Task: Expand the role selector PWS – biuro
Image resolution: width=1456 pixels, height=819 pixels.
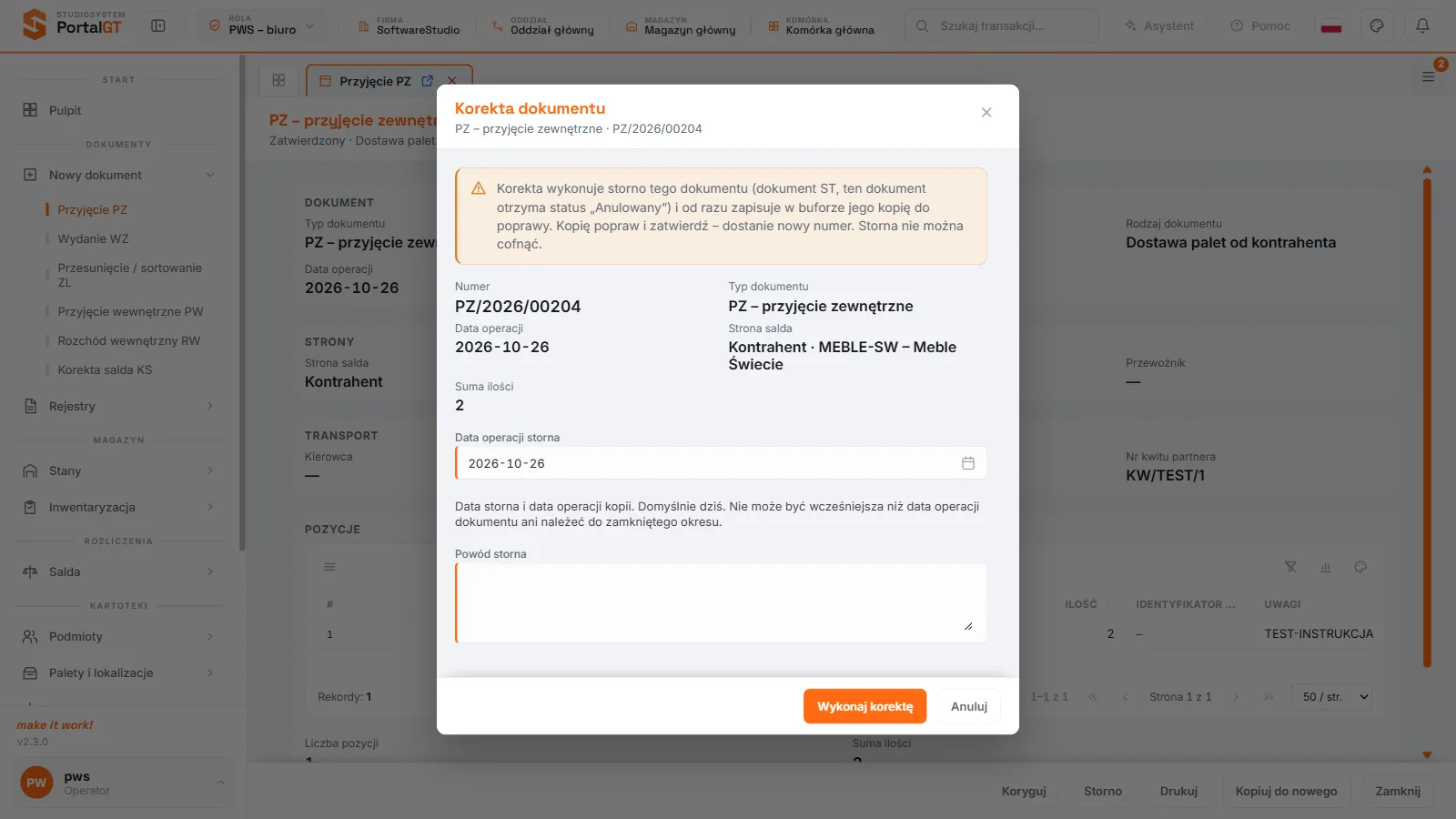Action: 262,25
